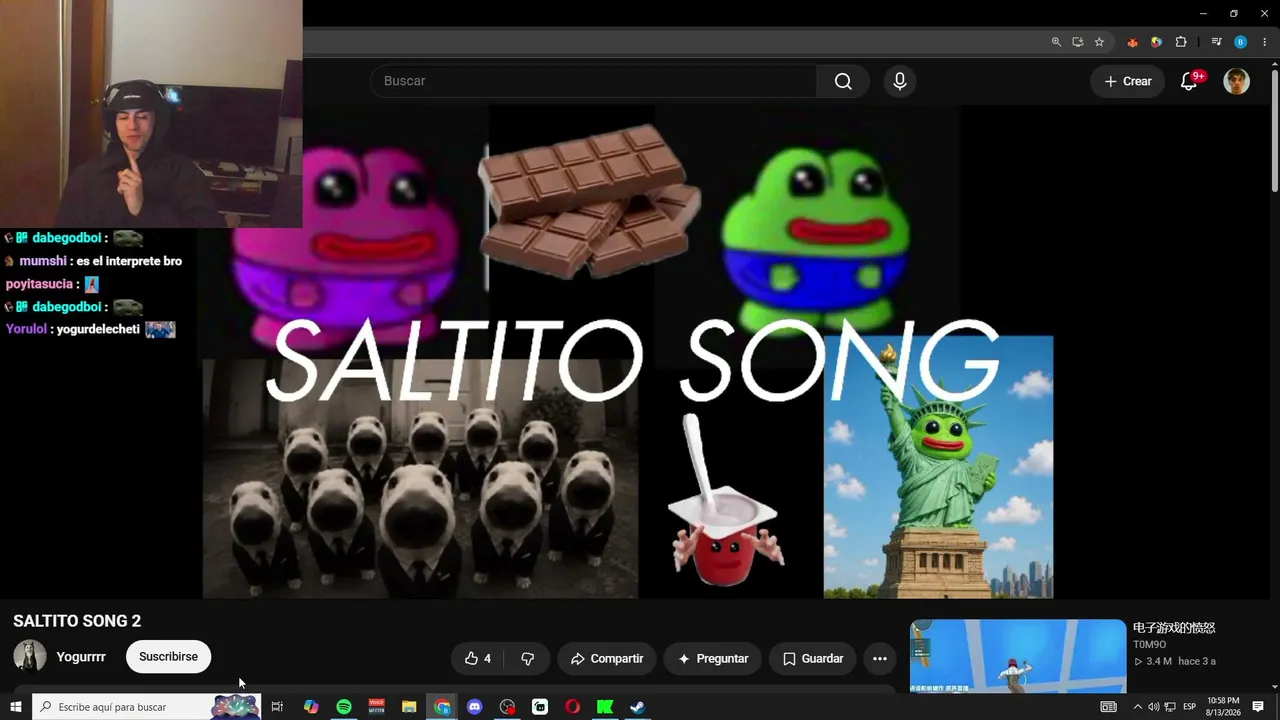Click chat username poyitasucia
This screenshot has width=1280, height=720.
(39, 284)
